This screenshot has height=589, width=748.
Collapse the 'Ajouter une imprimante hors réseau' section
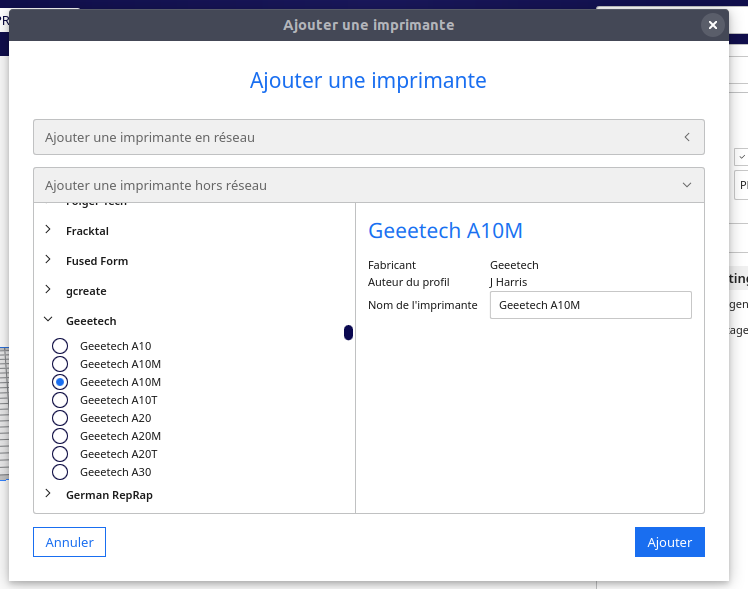click(x=687, y=185)
